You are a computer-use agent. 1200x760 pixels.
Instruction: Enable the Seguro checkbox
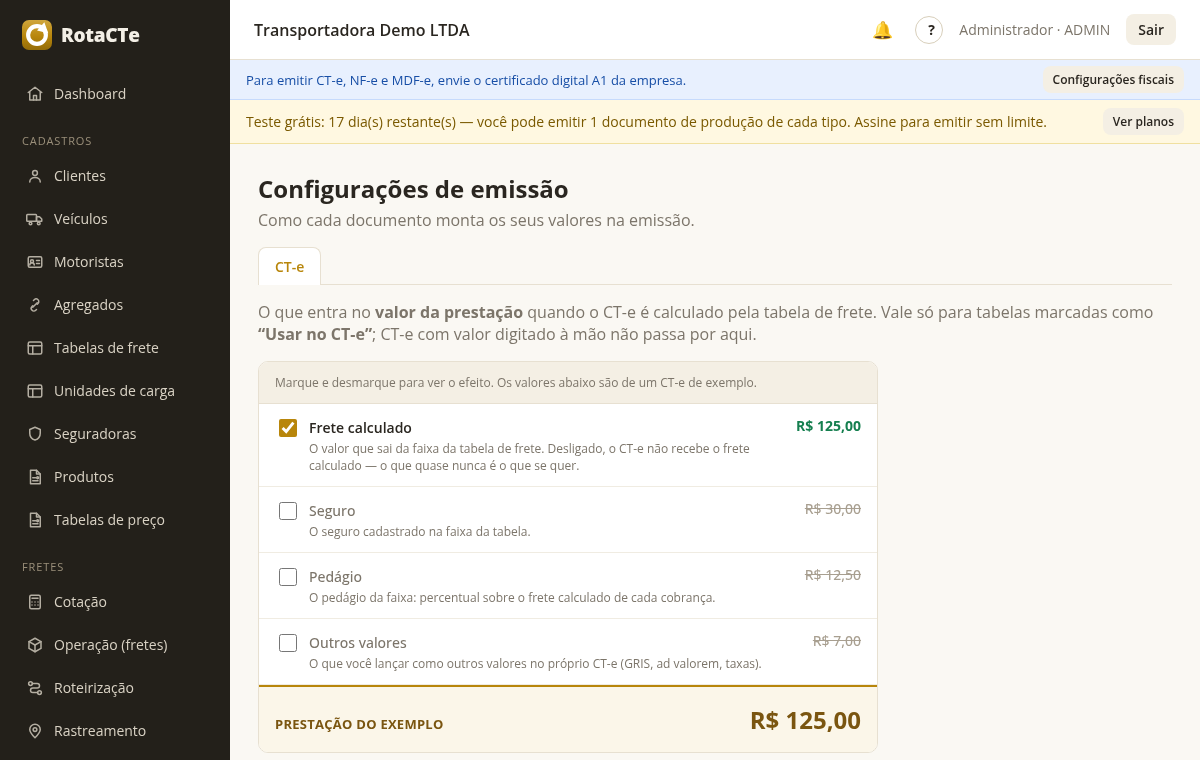(288, 511)
